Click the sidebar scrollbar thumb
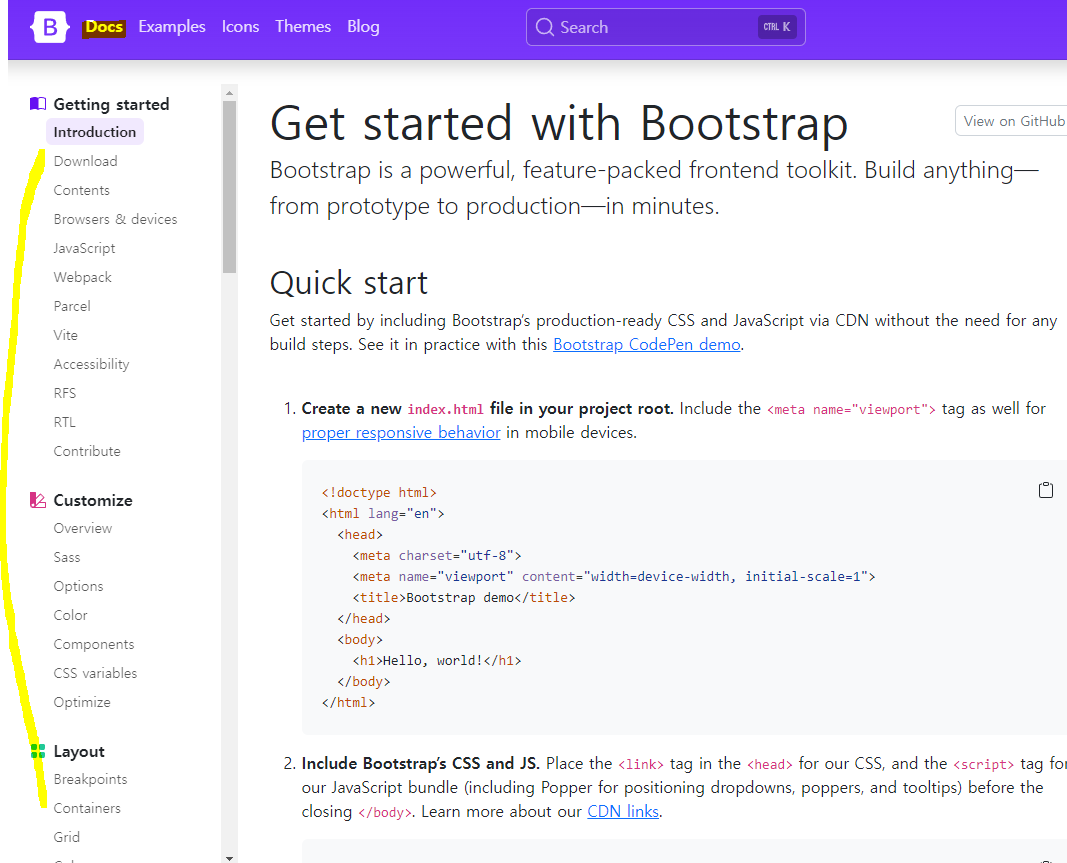 (229, 187)
